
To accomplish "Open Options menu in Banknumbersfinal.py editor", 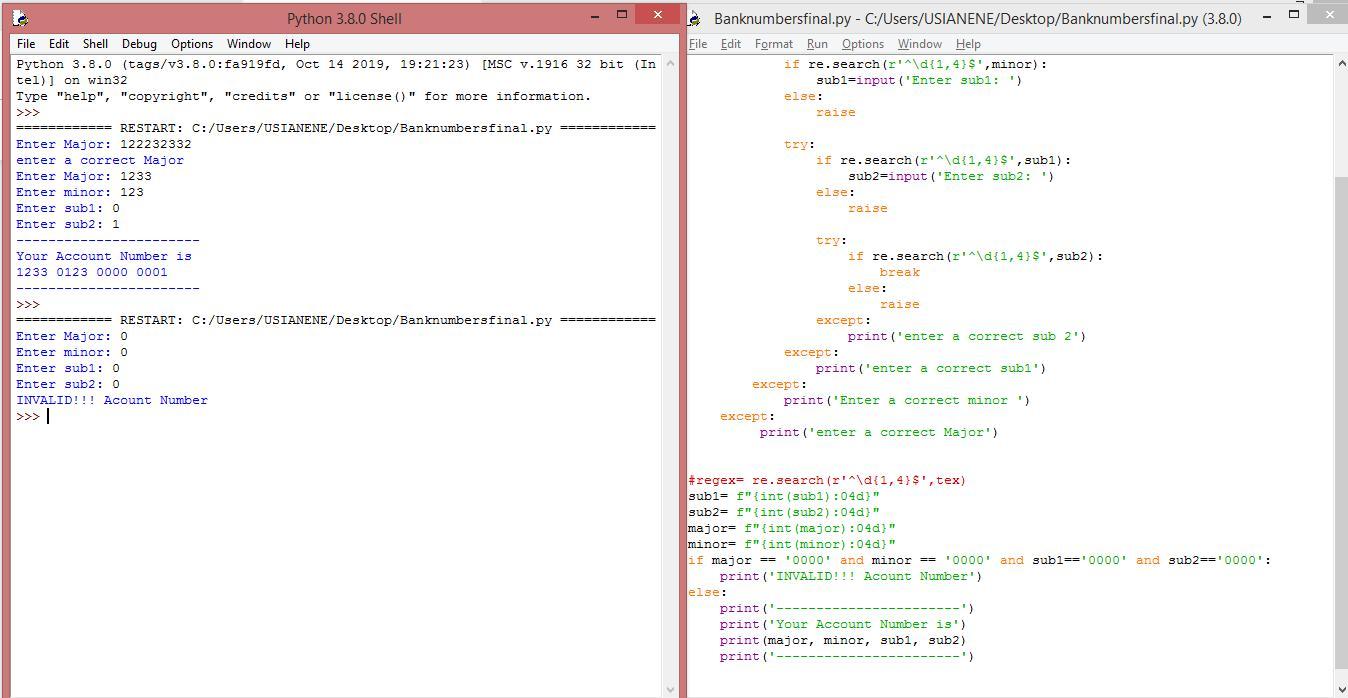I will 862,44.
